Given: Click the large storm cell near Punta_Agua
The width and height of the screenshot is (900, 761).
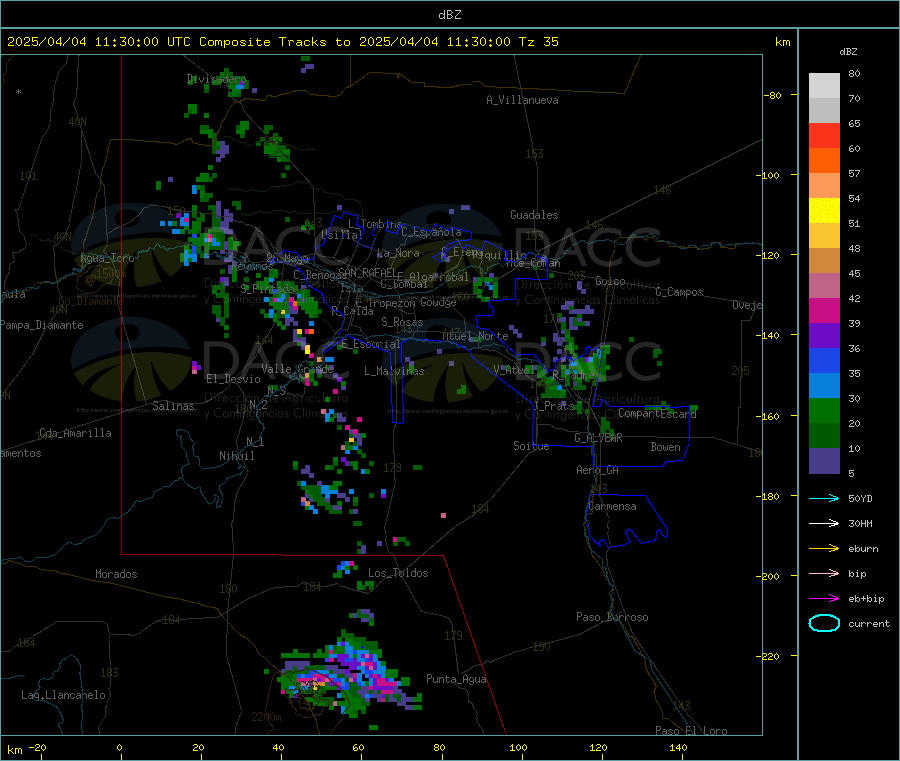Looking at the screenshot, I should click(351, 676).
